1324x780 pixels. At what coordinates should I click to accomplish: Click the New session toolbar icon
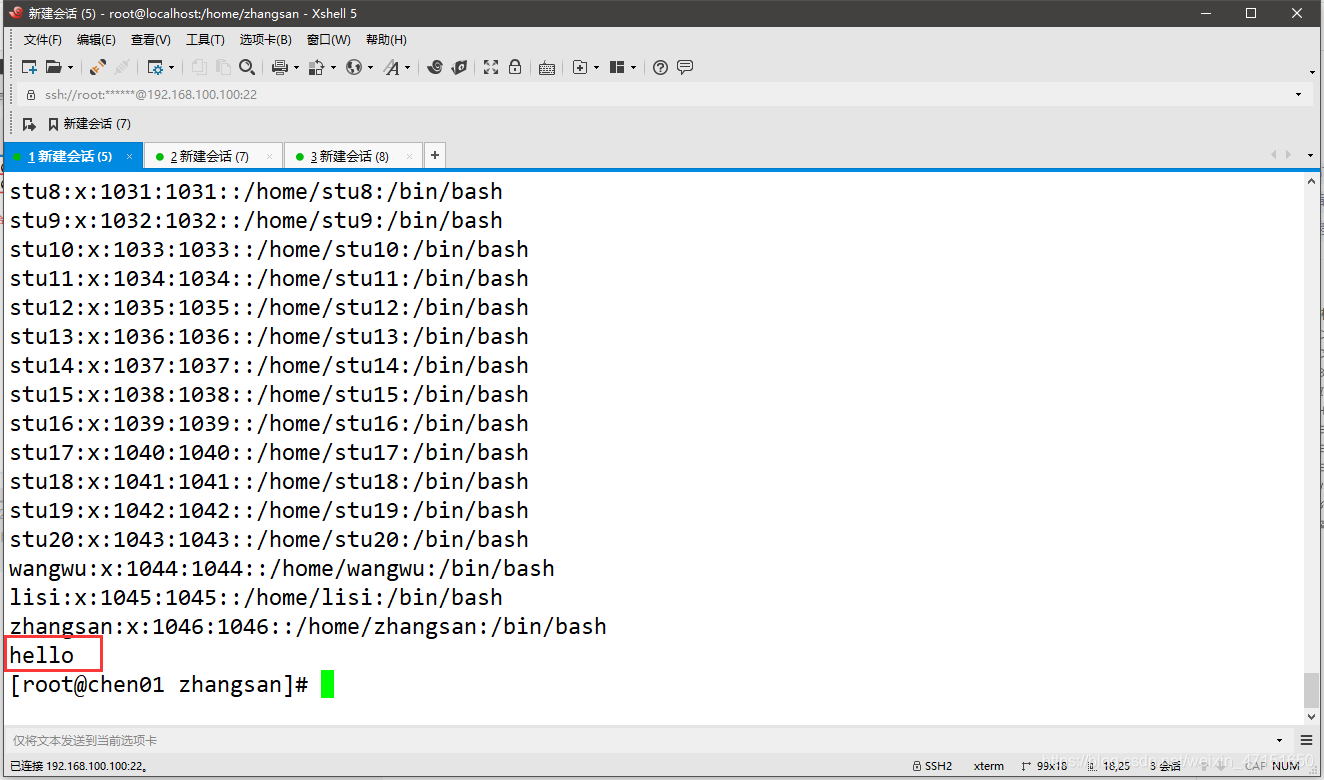(29, 67)
